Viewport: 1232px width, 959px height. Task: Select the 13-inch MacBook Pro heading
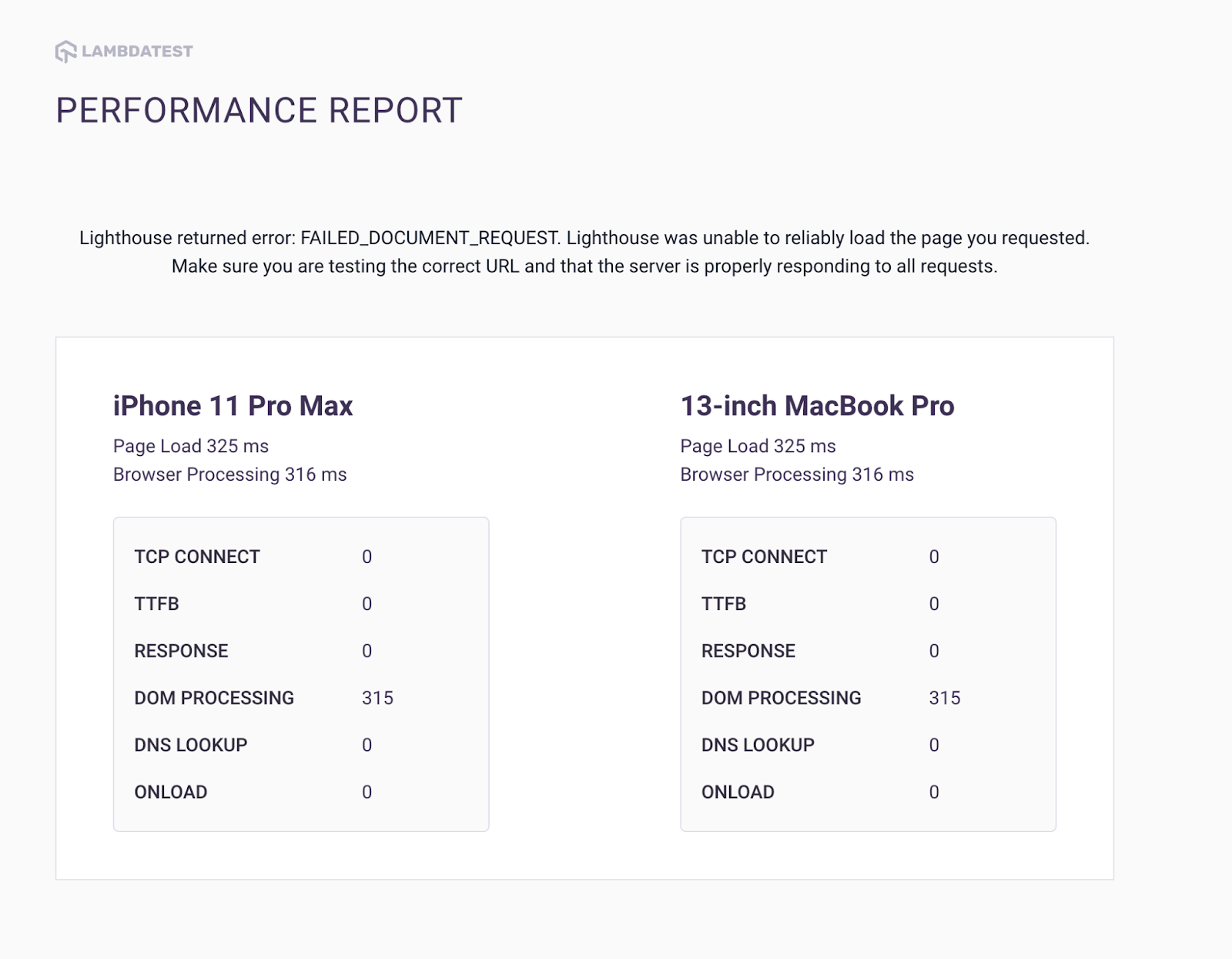coord(817,406)
